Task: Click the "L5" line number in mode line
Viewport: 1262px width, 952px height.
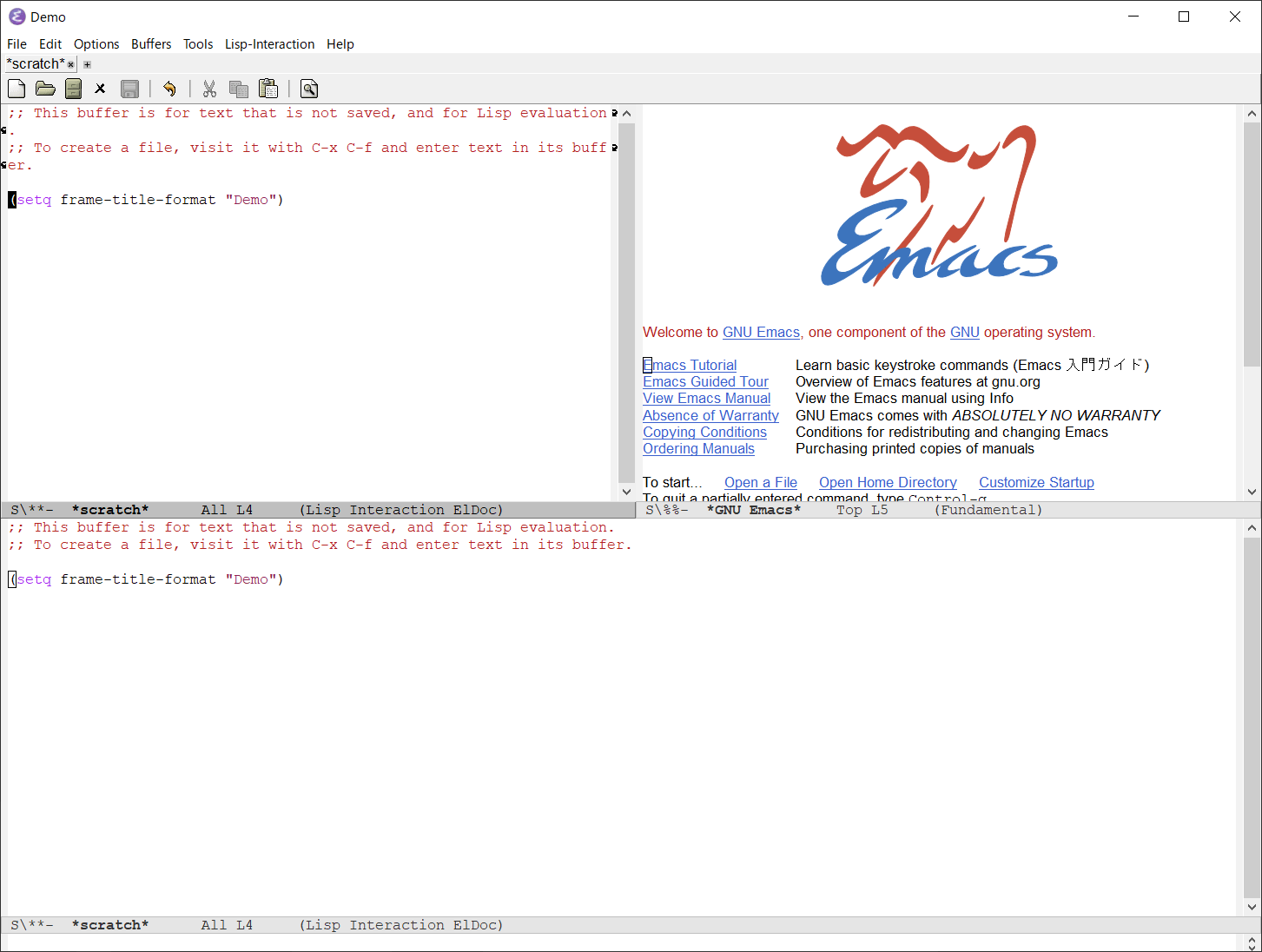Action: (880, 510)
